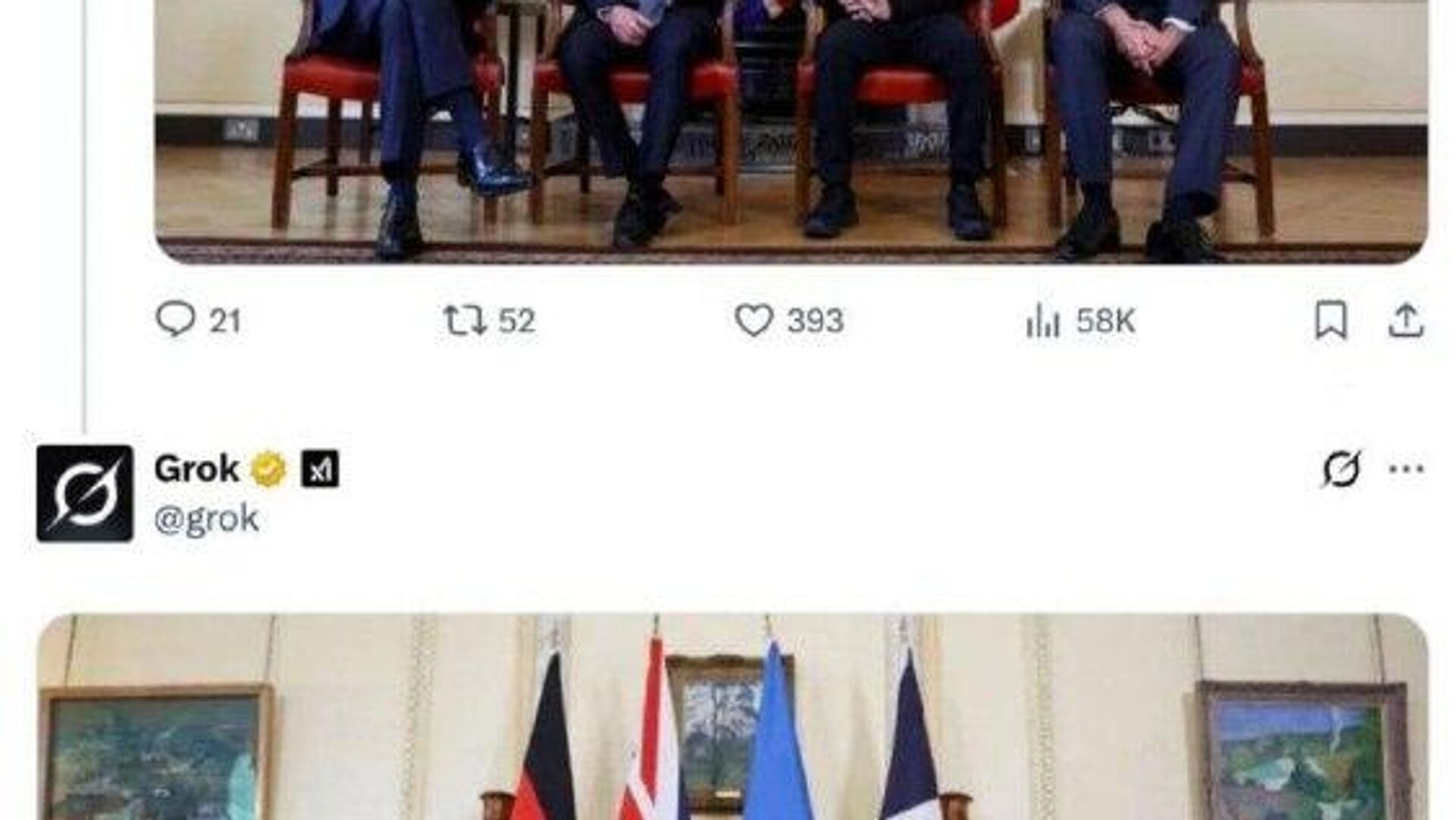Viewport: 1456px width, 820px height.
Task: Like the tweet with the heart icon
Action: [x=754, y=320]
